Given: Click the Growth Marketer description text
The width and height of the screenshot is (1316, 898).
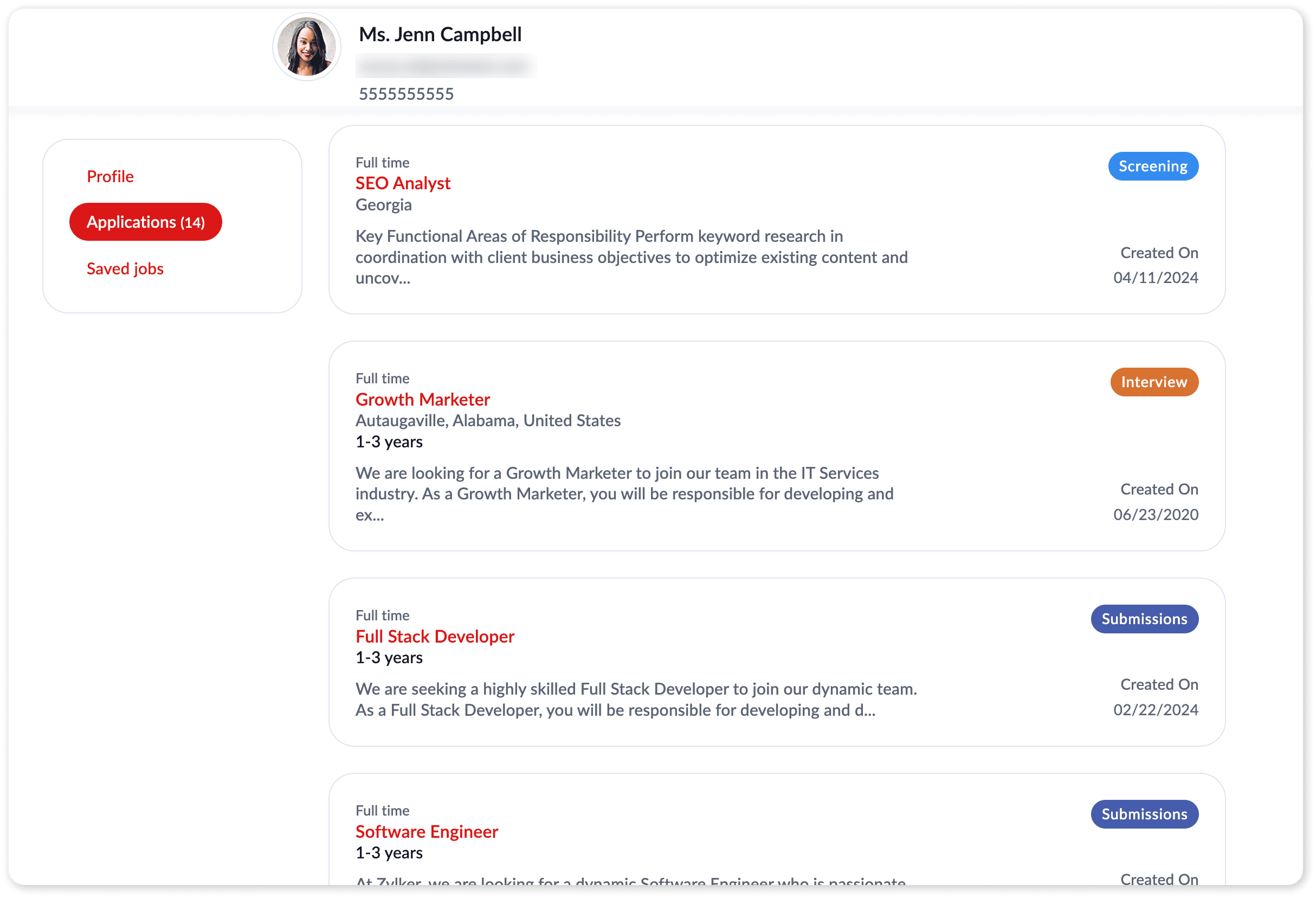Looking at the screenshot, I should pos(624,494).
